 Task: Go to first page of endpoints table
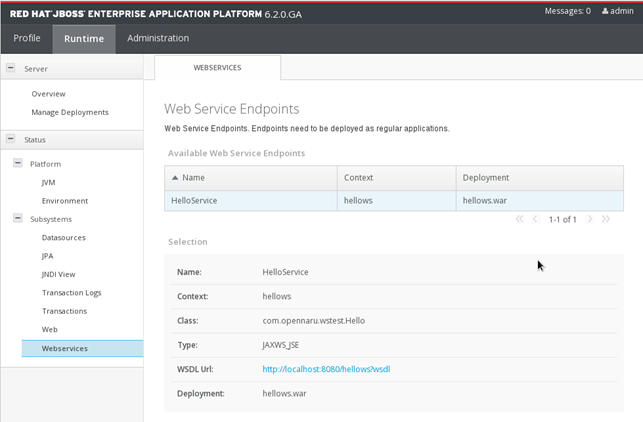[519, 219]
